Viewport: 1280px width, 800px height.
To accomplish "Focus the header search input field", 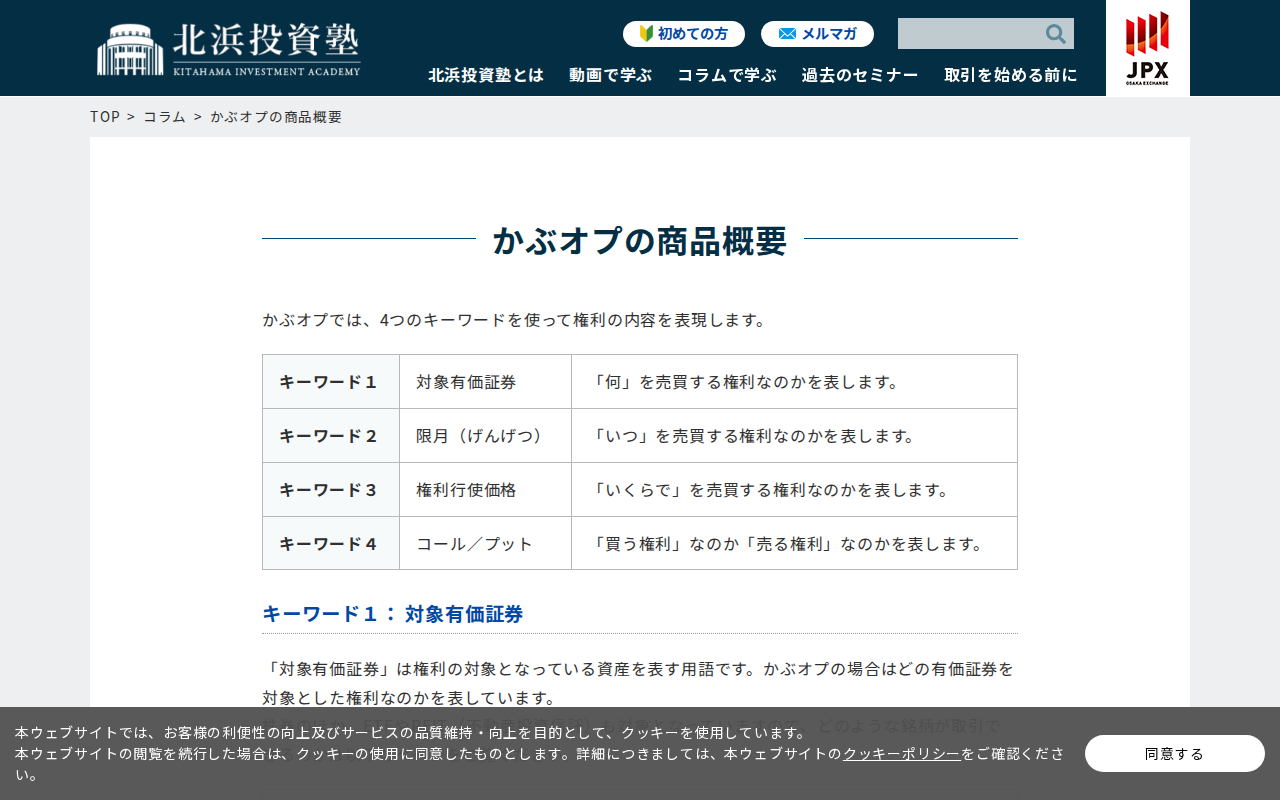I will [x=970, y=34].
